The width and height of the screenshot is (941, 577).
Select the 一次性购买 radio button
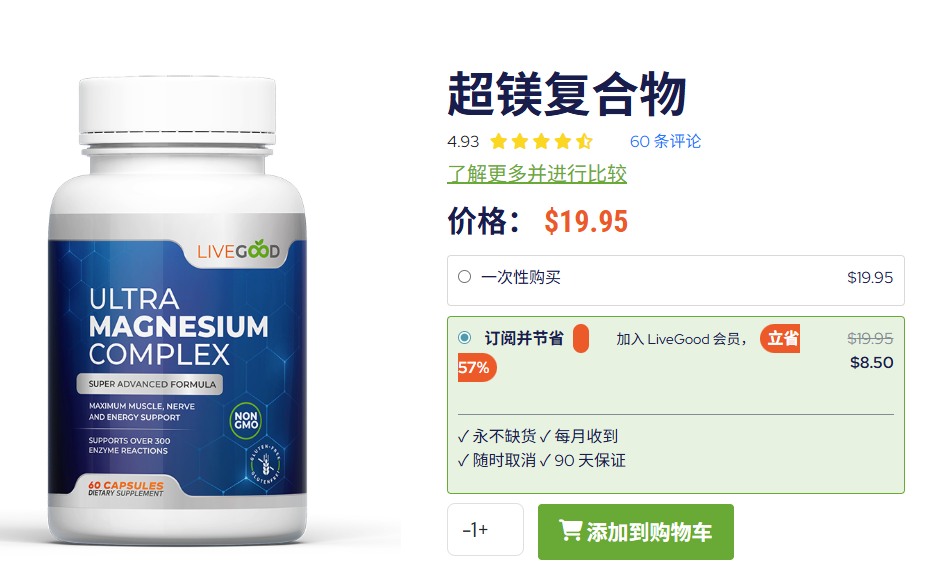click(x=464, y=277)
